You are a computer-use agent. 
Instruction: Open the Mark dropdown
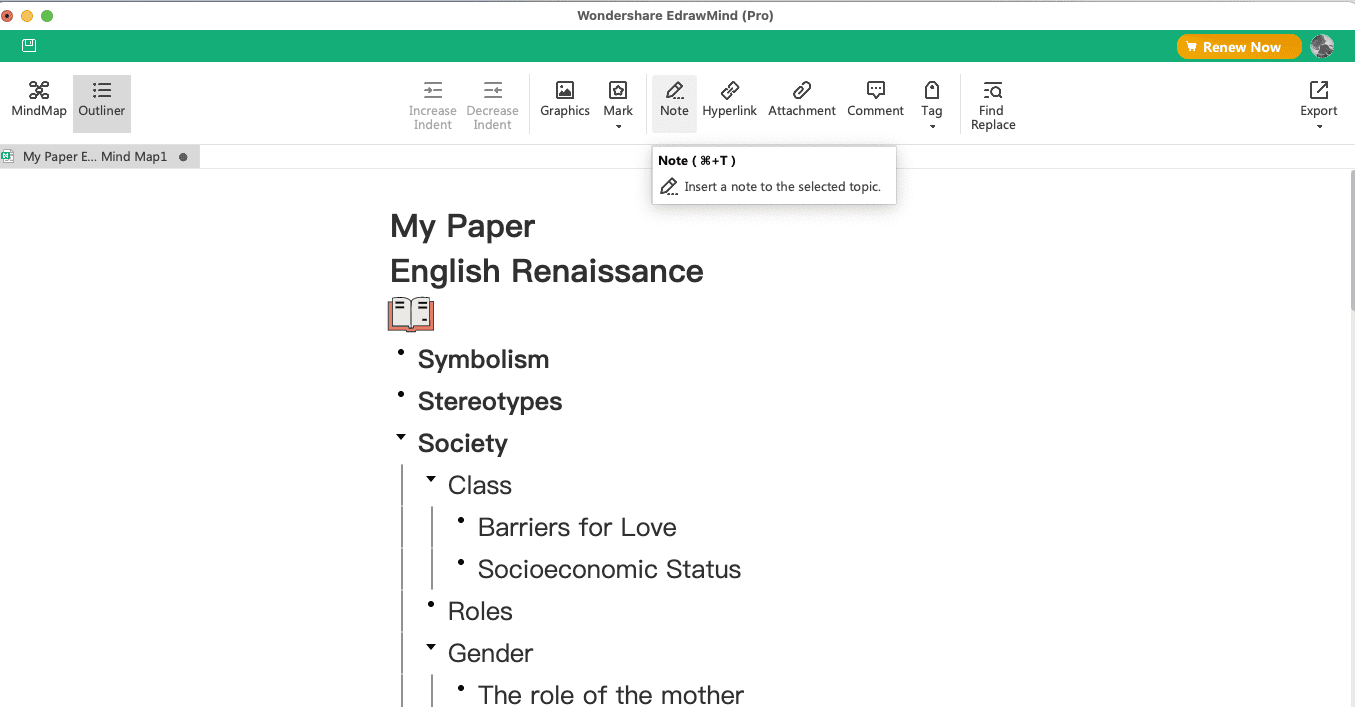coord(618,104)
